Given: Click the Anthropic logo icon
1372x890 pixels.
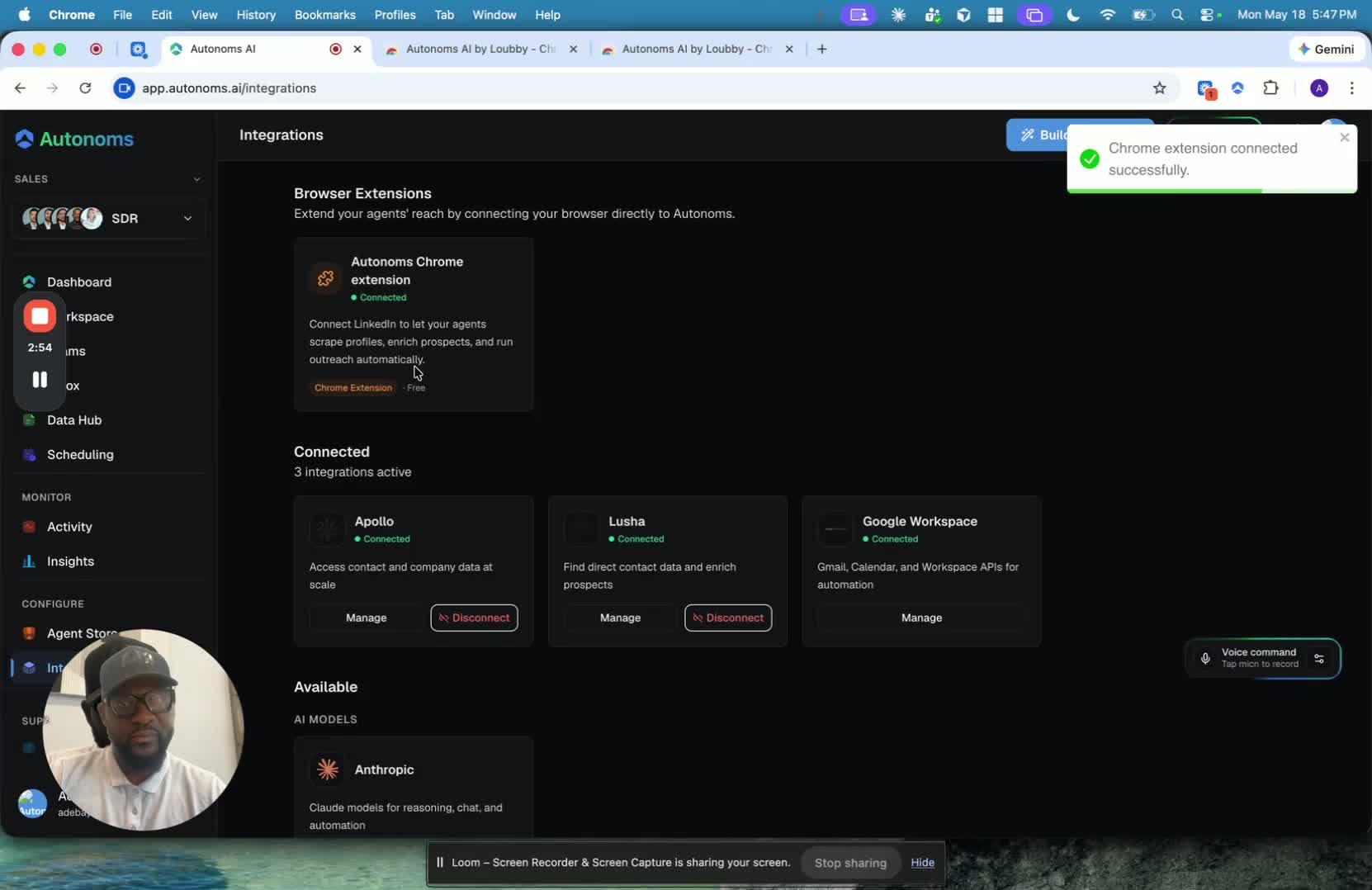Looking at the screenshot, I should [x=328, y=769].
